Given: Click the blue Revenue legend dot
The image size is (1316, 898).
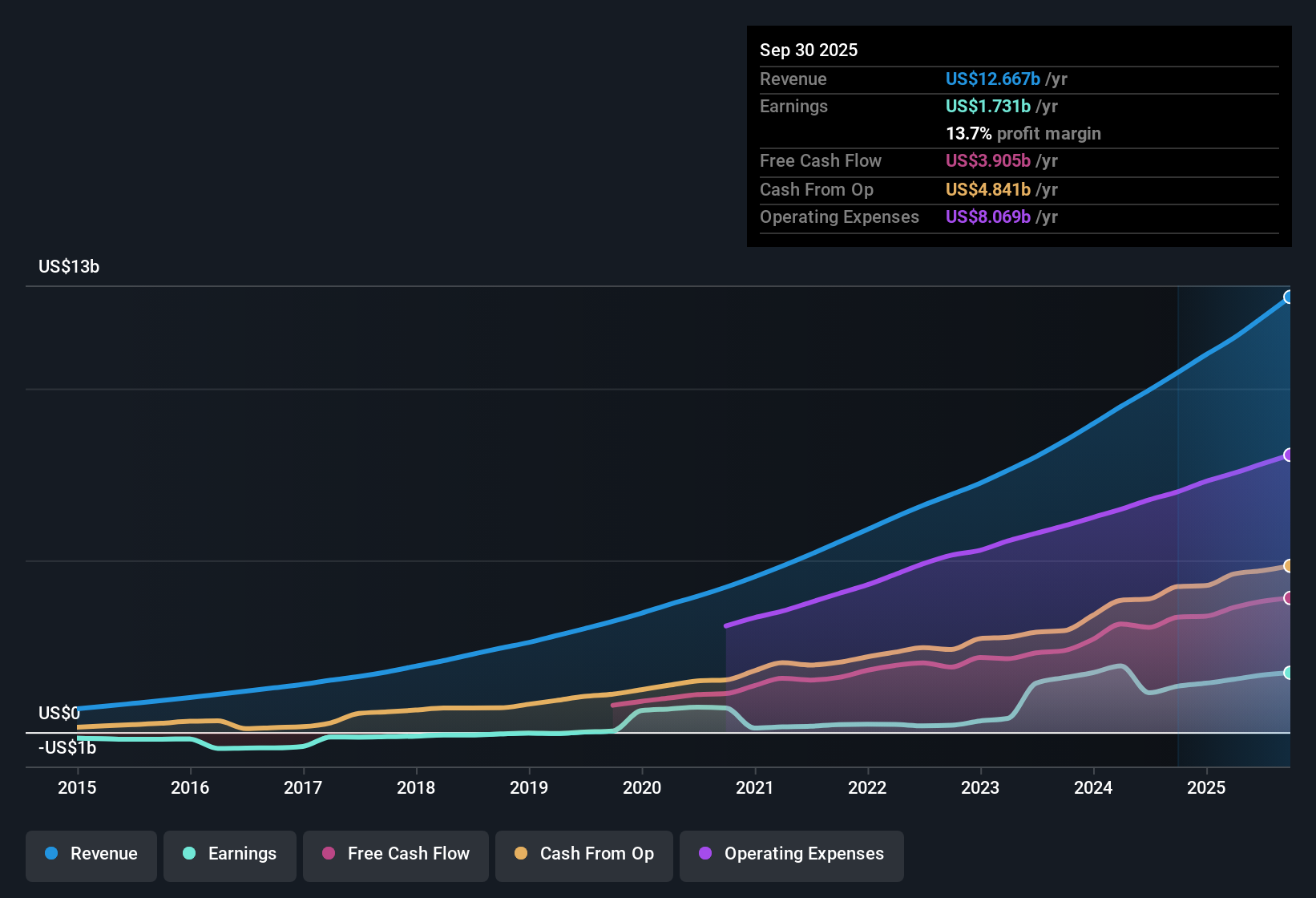Looking at the screenshot, I should coord(51,854).
